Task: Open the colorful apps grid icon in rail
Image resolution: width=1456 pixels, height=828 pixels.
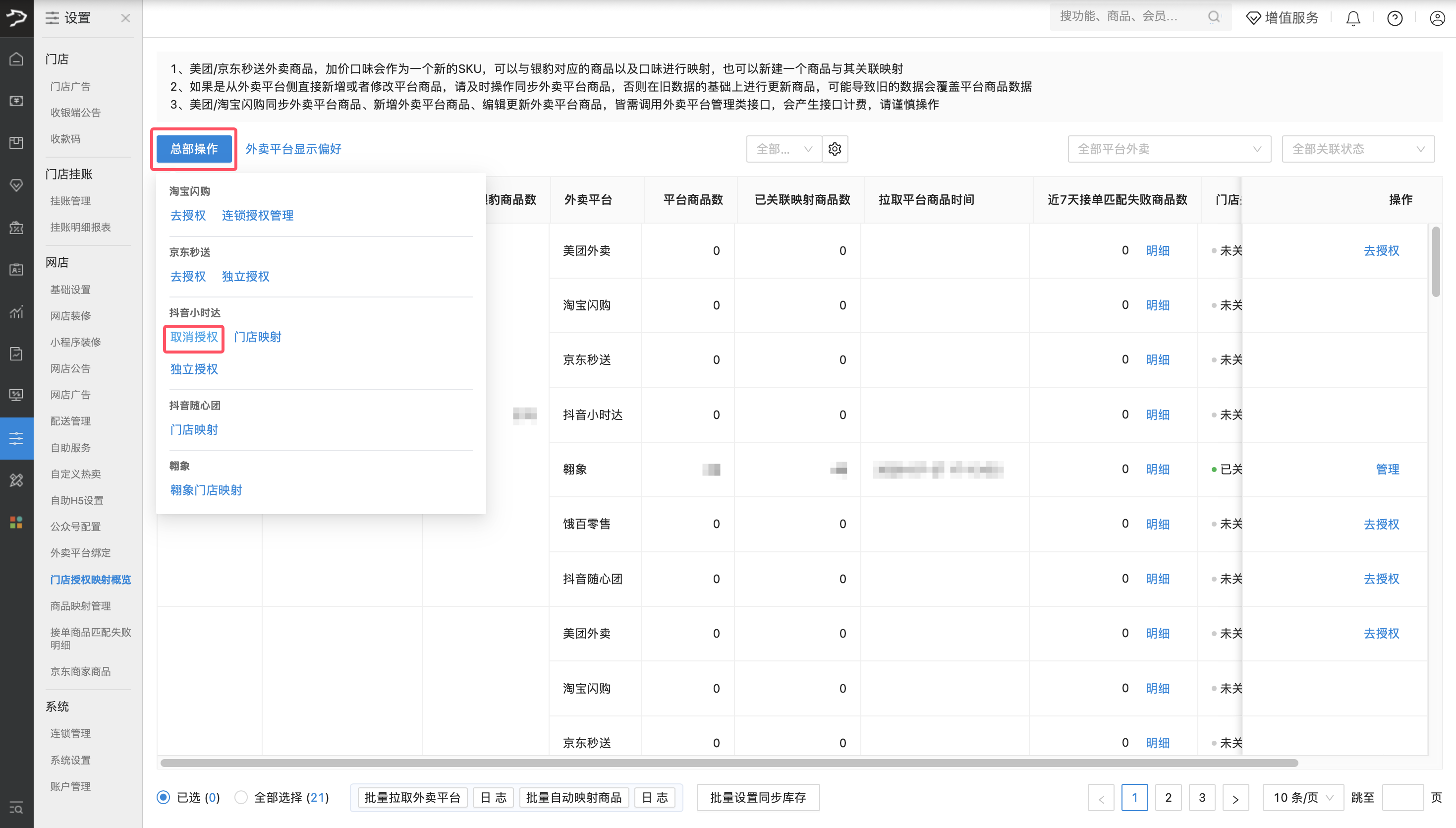Action: [x=16, y=523]
